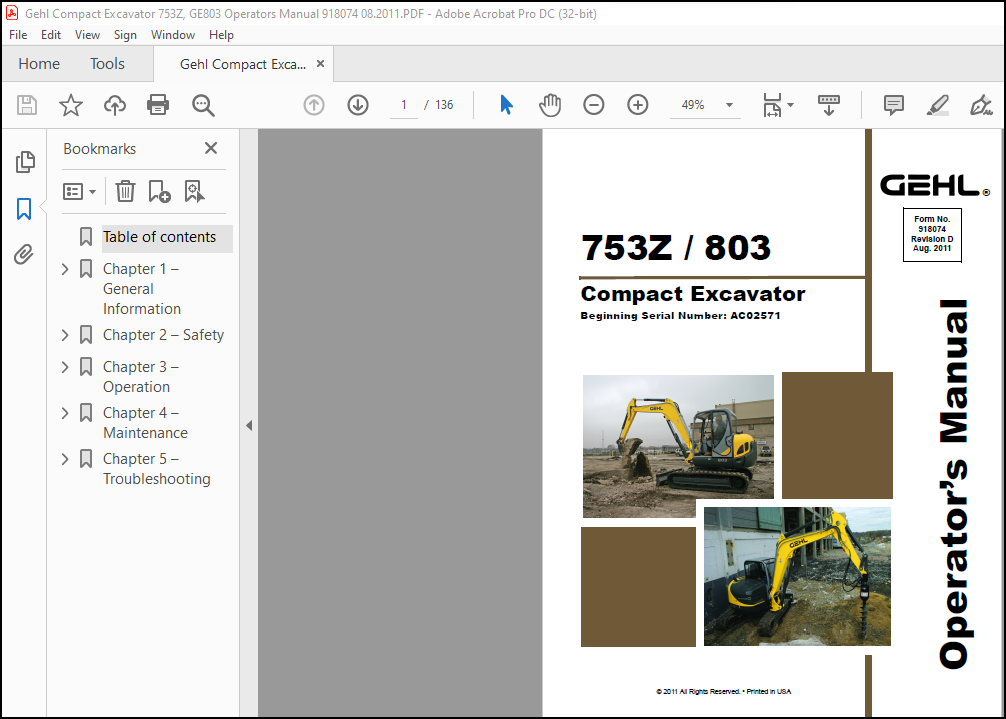The width and height of the screenshot is (1006, 719).
Task: Expand Chapter 3 Operation bookmark
Action: tap(65, 367)
